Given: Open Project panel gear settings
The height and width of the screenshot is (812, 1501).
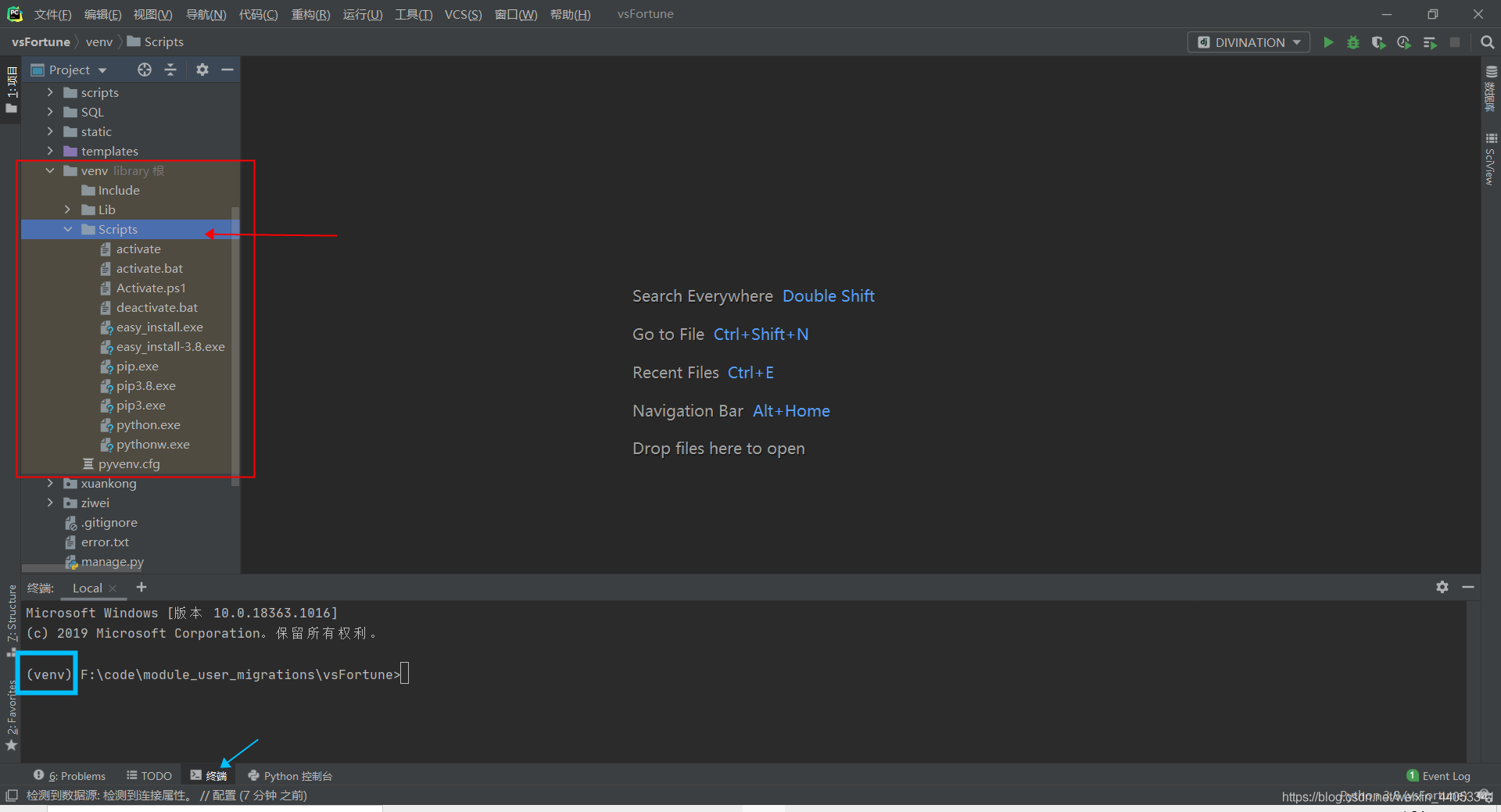Looking at the screenshot, I should 202,70.
